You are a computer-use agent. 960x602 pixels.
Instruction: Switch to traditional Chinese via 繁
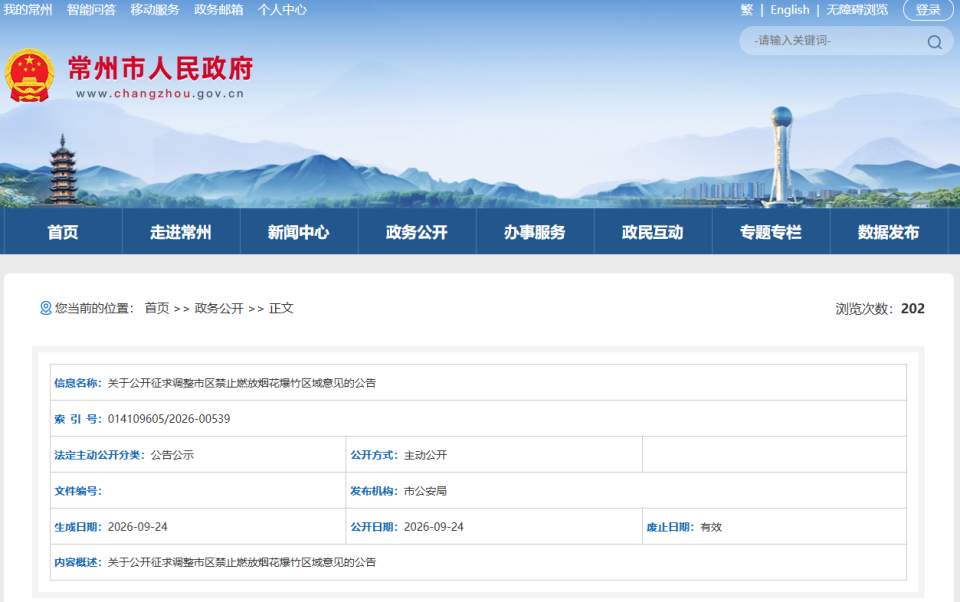[746, 10]
